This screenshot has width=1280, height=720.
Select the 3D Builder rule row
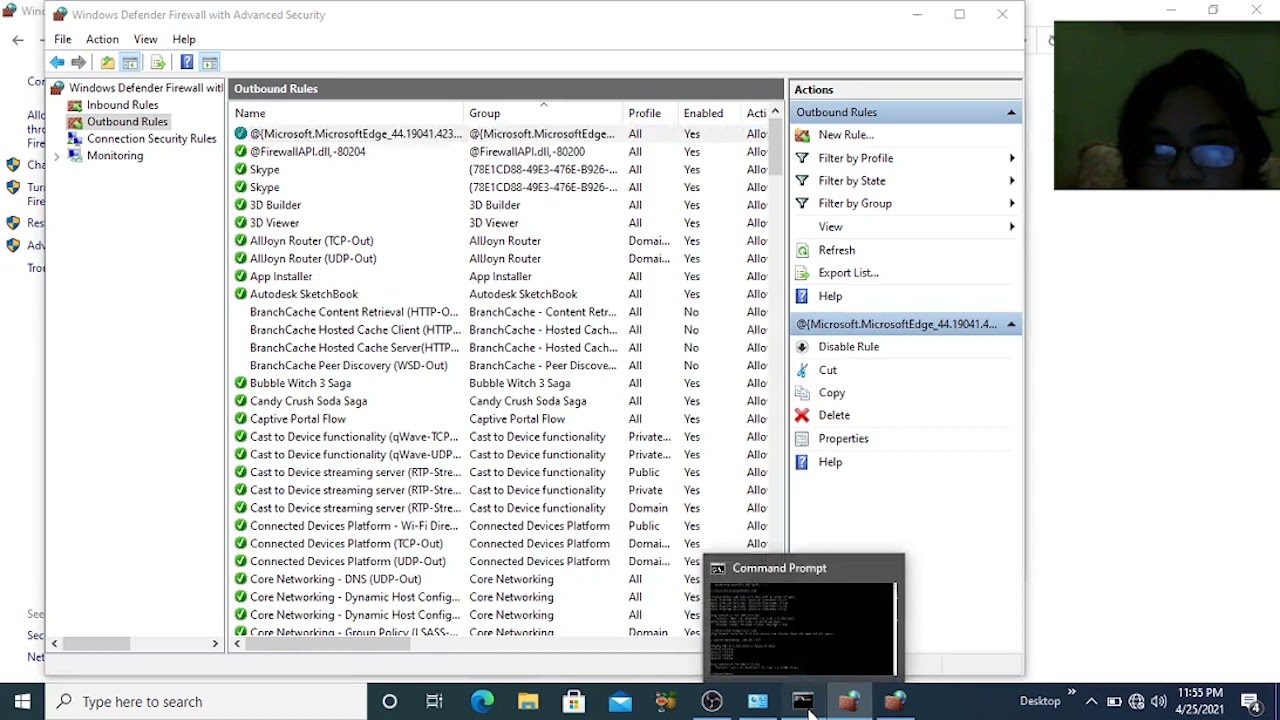(x=500, y=205)
